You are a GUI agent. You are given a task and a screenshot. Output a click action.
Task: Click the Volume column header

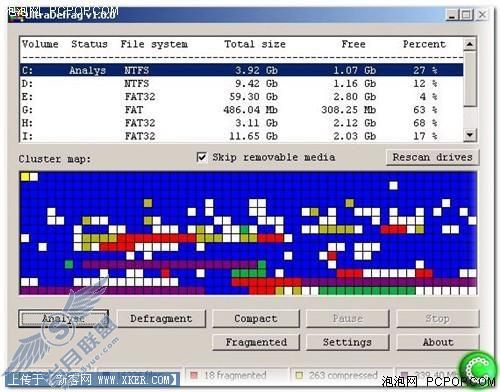click(40, 44)
